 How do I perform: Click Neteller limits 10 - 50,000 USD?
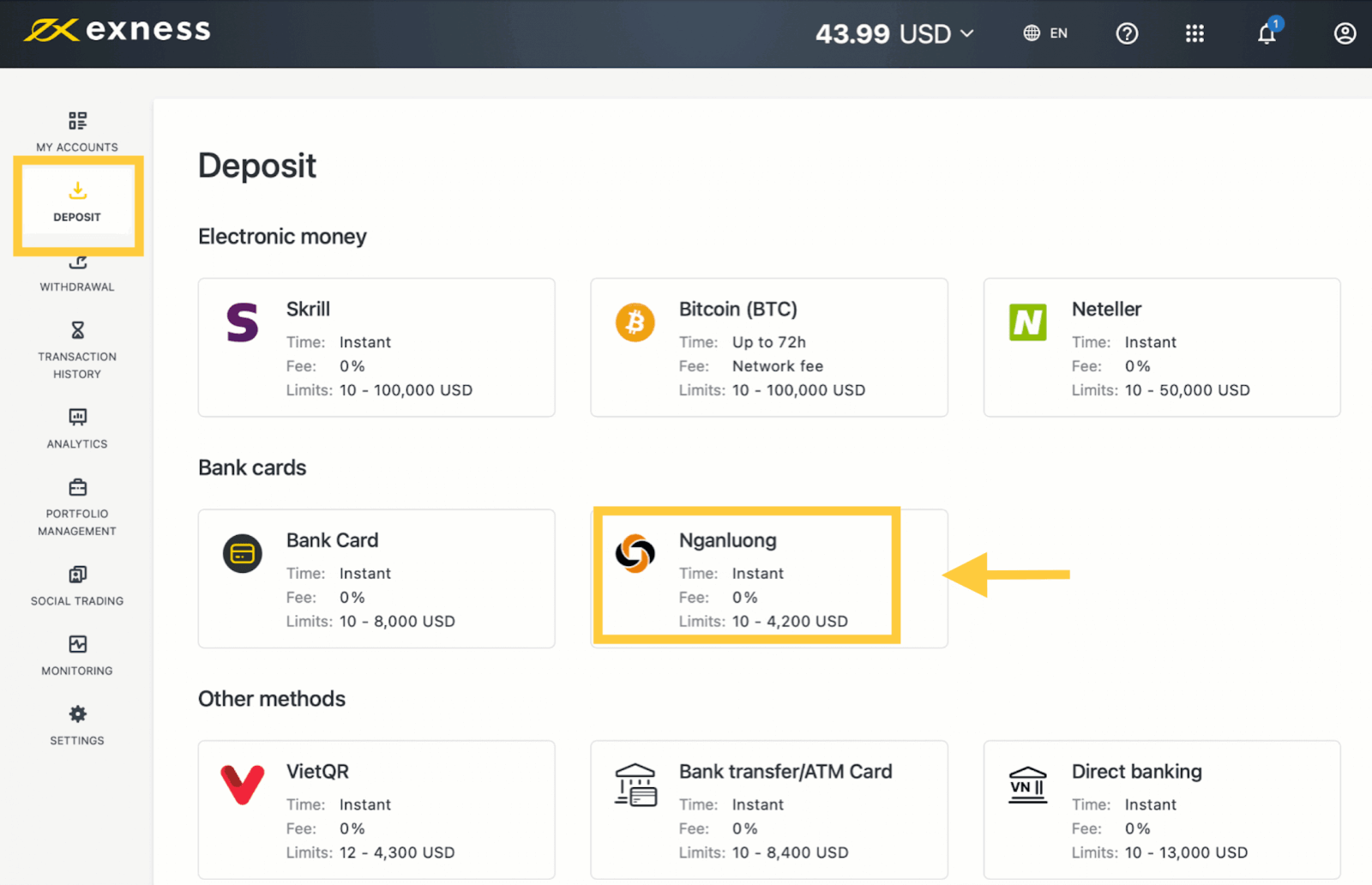pos(1188,390)
